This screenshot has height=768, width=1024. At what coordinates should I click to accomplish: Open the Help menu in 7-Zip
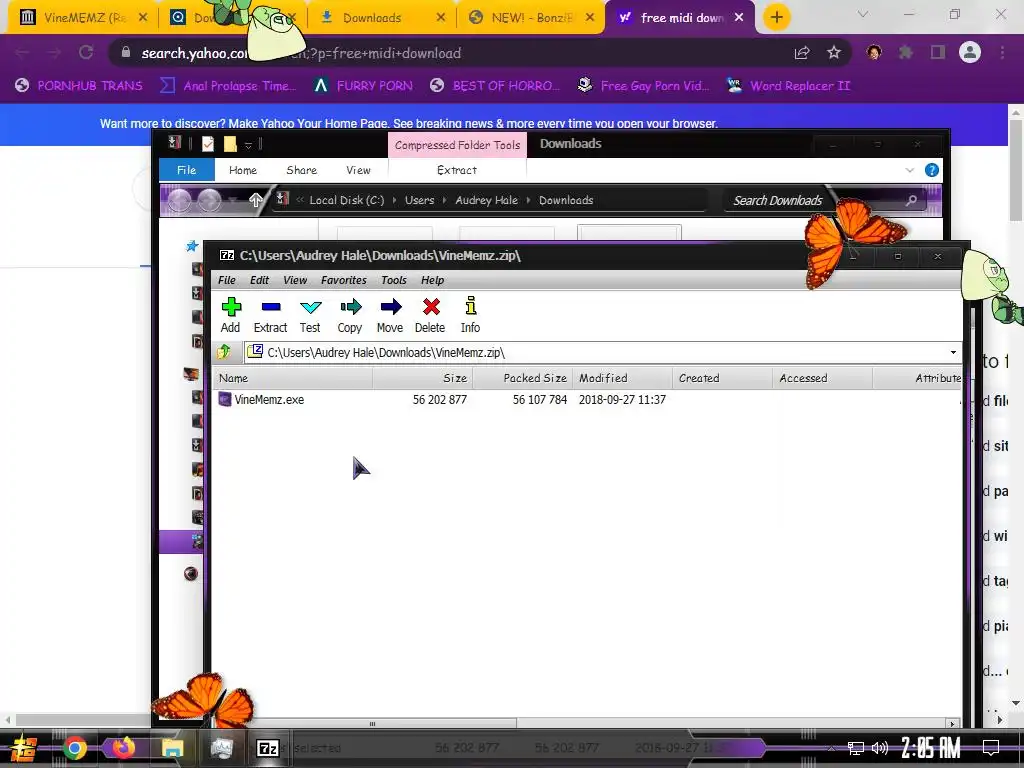pos(432,280)
